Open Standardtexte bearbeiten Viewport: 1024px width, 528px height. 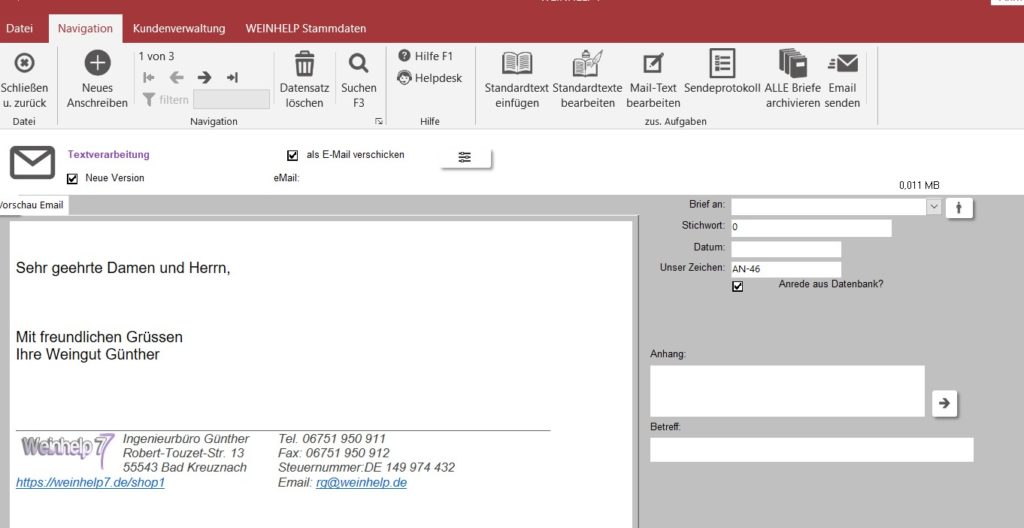click(587, 64)
